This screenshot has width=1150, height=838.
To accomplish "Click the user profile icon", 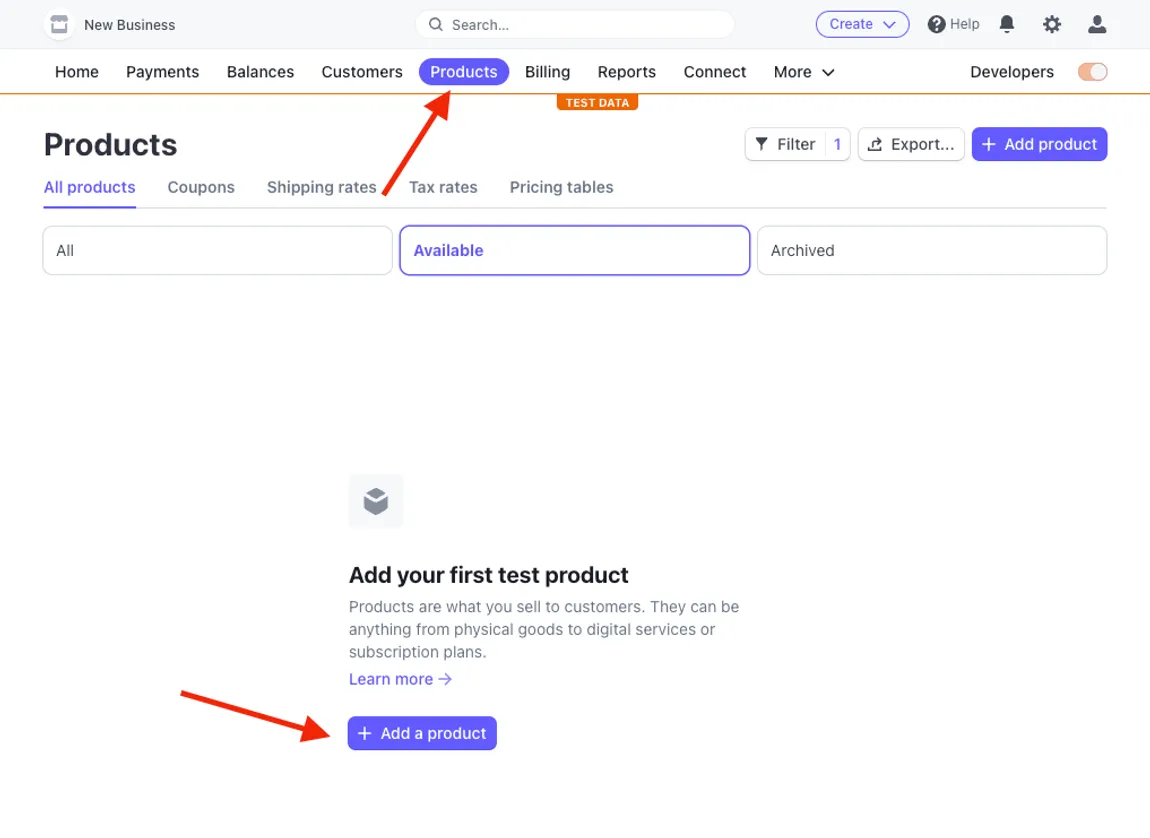I will 1097,24.
